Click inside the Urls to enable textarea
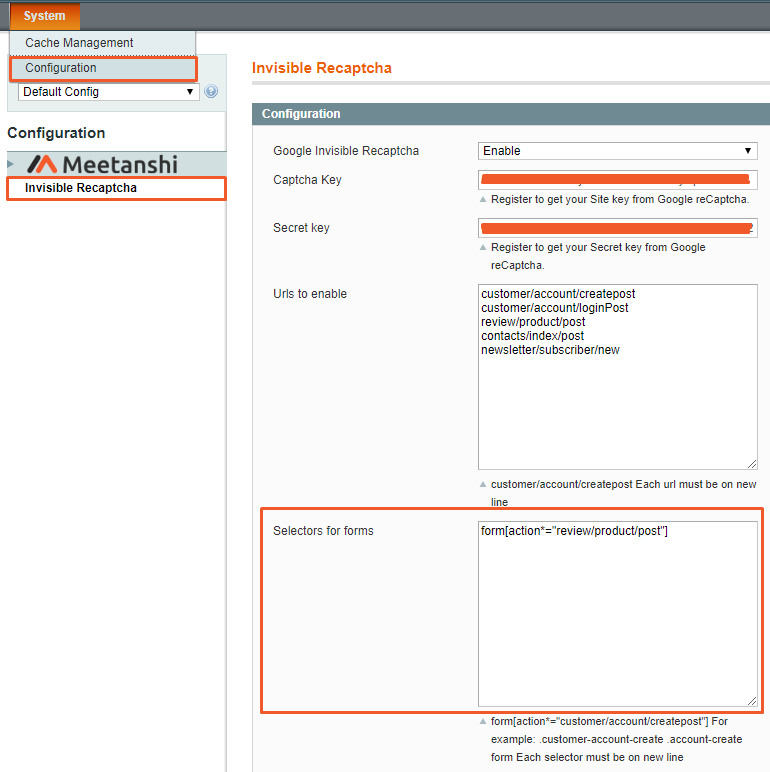Viewport: 770px width, 772px height. coord(617,377)
